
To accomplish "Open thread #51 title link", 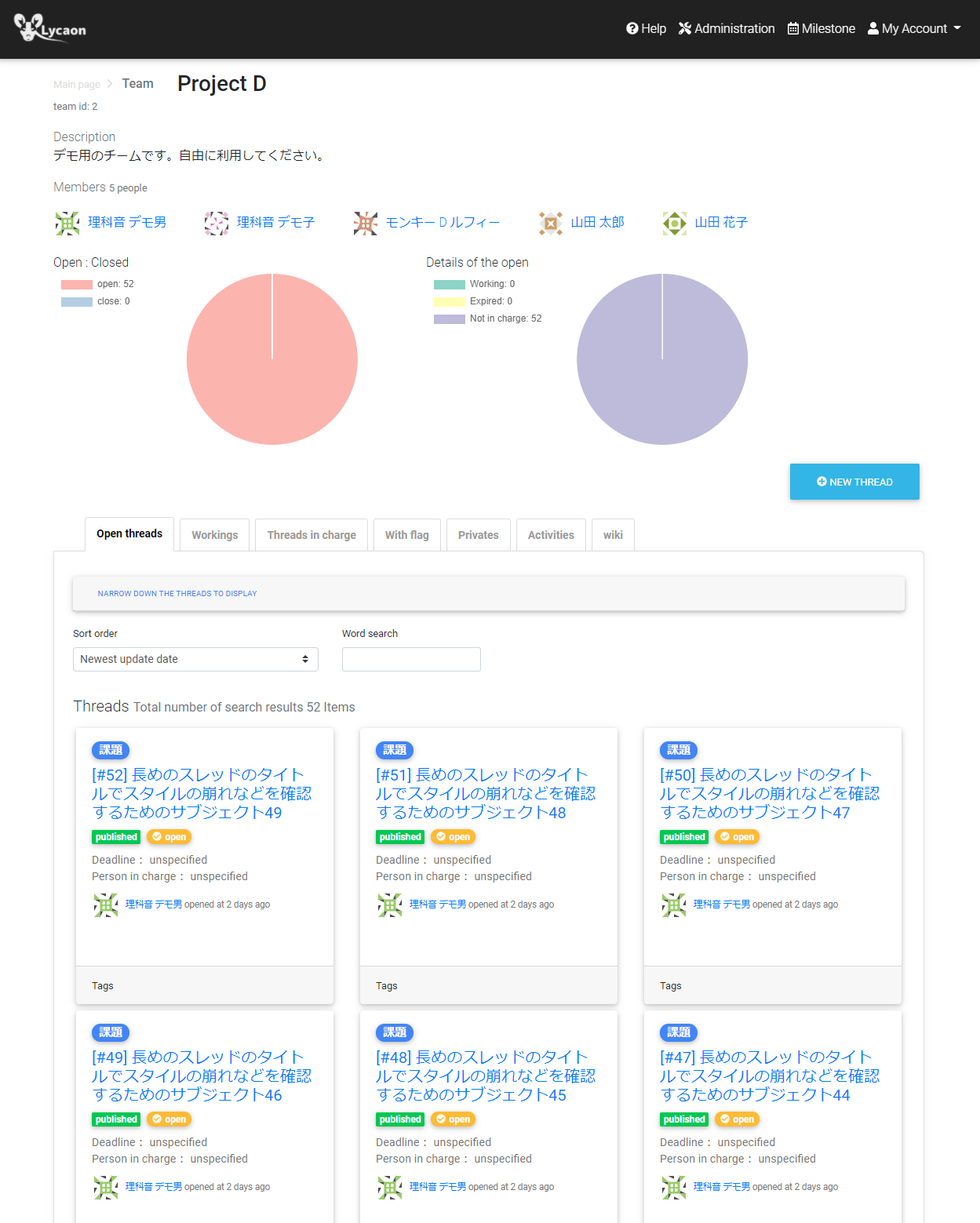I will pyautogui.click(x=486, y=793).
